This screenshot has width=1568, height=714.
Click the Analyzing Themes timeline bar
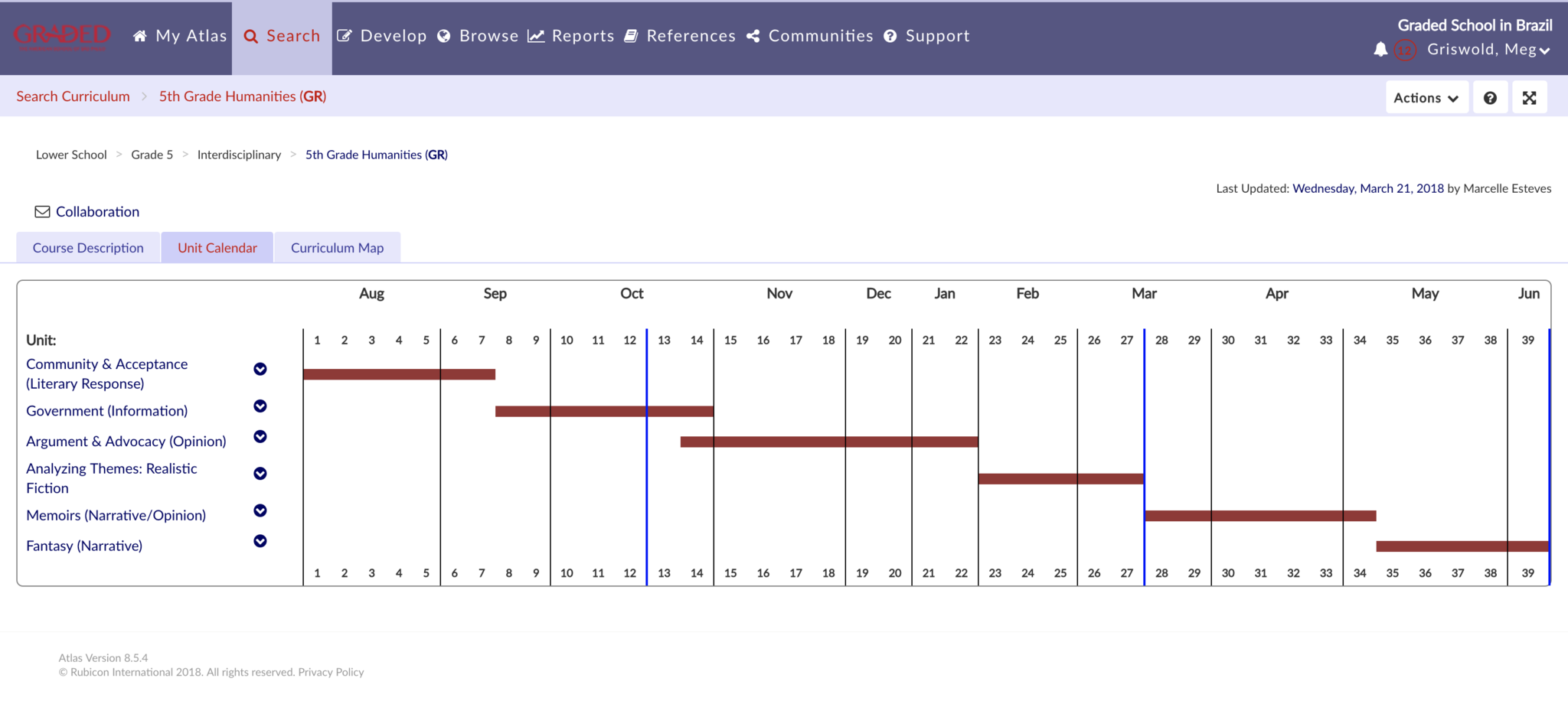click(x=1060, y=479)
